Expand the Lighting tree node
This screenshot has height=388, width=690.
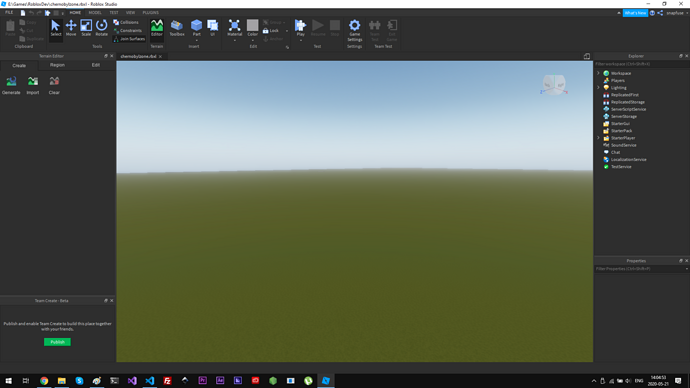pyautogui.click(x=598, y=88)
